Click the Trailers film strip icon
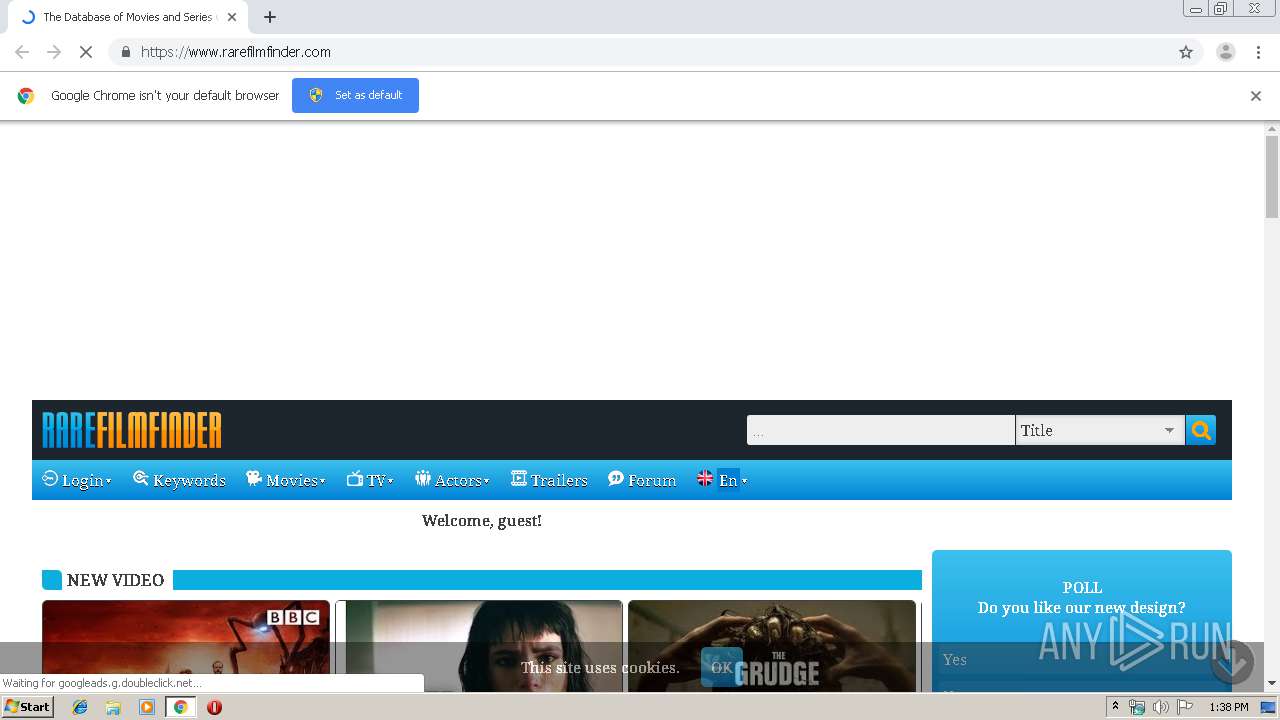 coord(518,479)
